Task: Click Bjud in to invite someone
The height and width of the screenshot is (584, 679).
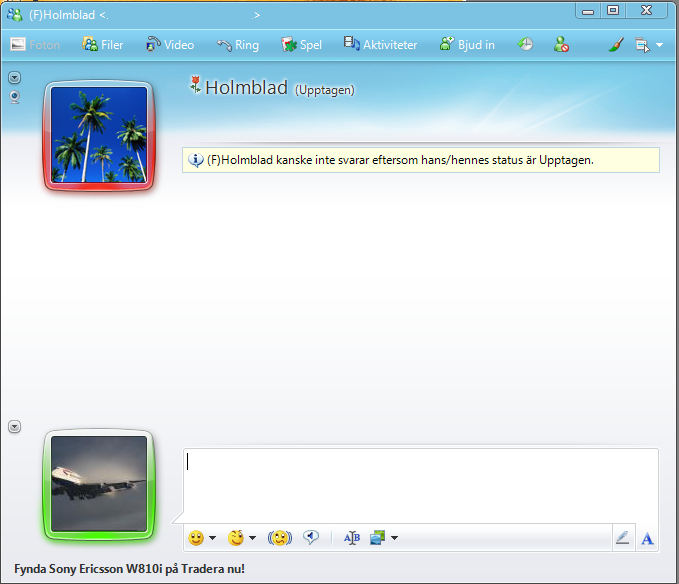Action: pos(467,44)
